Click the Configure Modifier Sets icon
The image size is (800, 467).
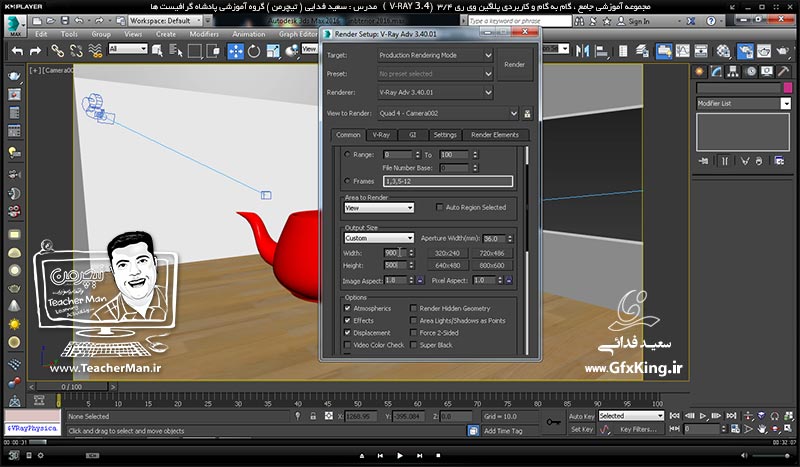tap(779, 161)
